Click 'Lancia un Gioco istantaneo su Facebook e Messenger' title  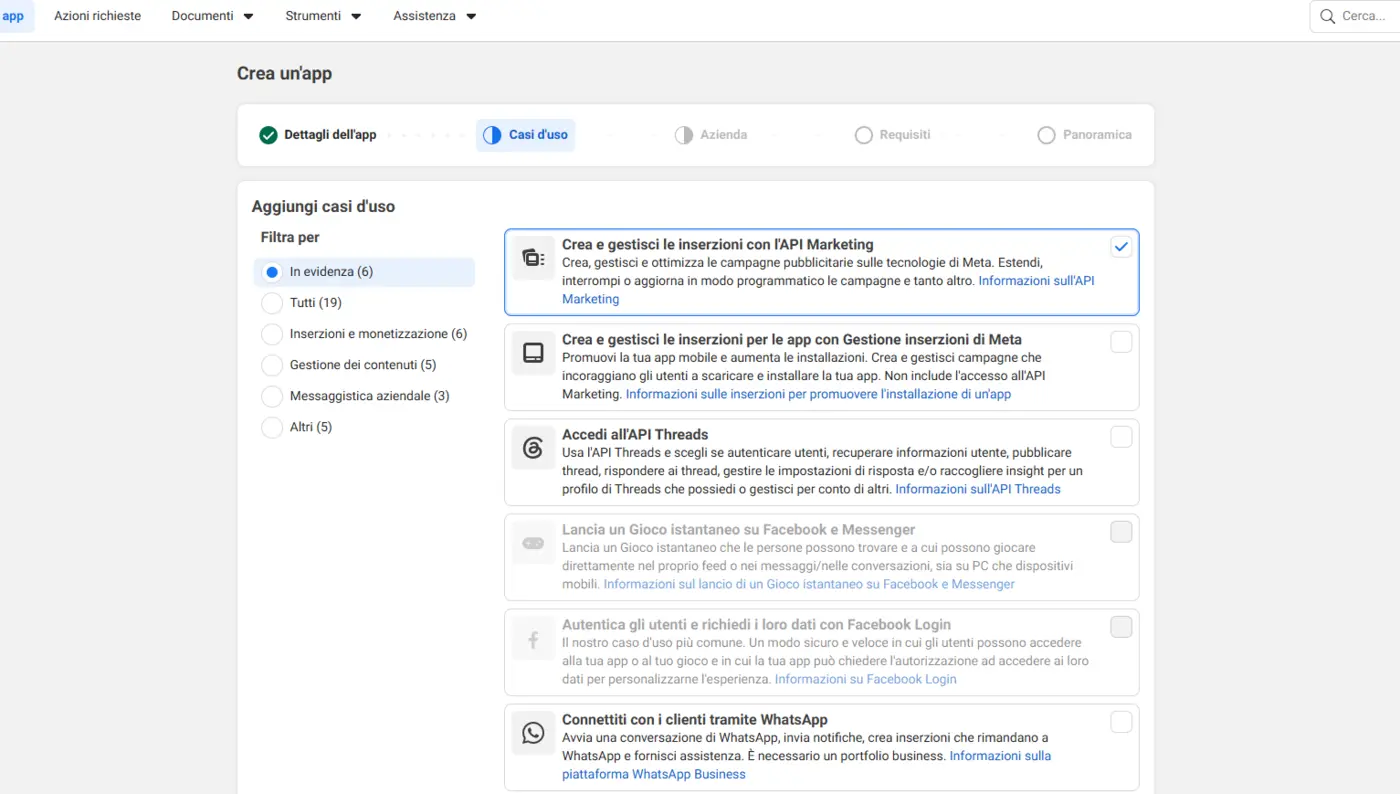[739, 529]
